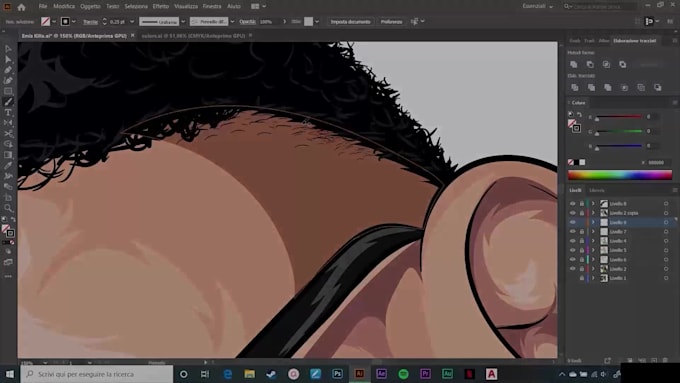Click the Windows taskbar search box
The image size is (680, 383).
pos(97,374)
